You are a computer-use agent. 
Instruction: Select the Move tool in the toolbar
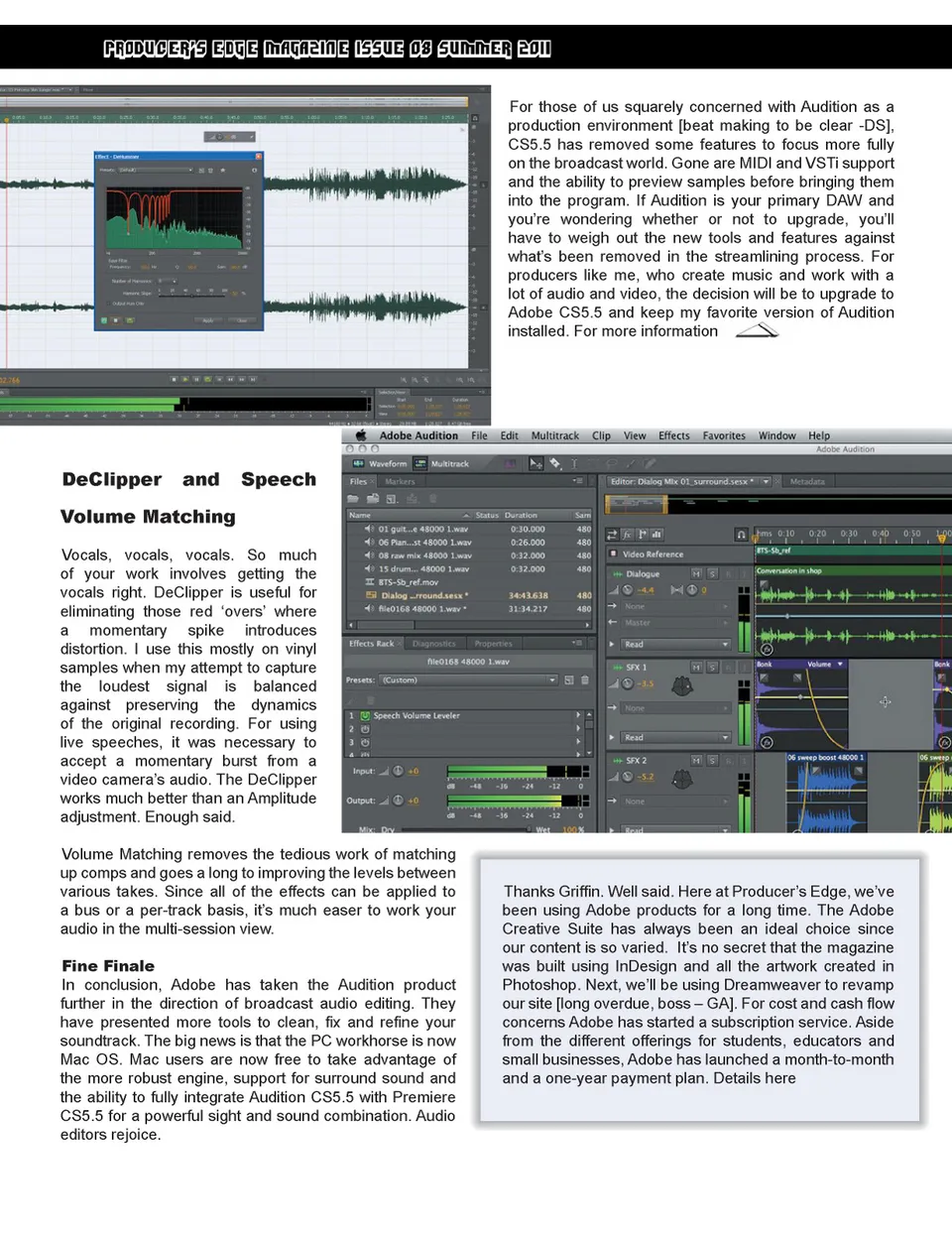[536, 463]
